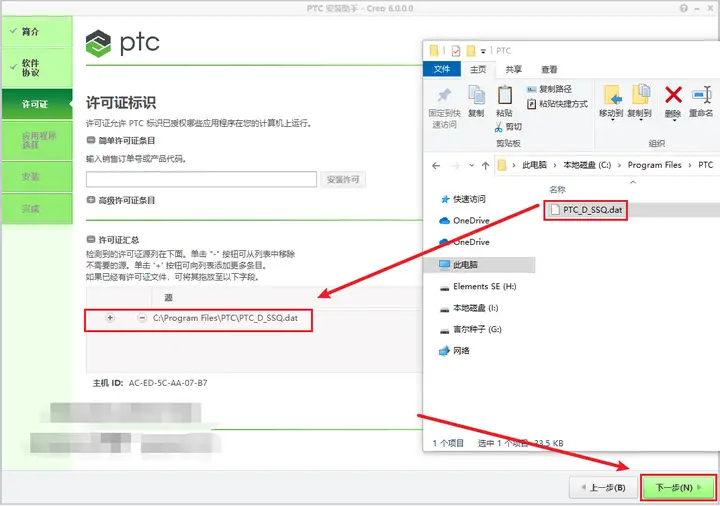The width and height of the screenshot is (720, 506).
Task: Open Local Disk (I:) drive
Action: (x=469, y=308)
